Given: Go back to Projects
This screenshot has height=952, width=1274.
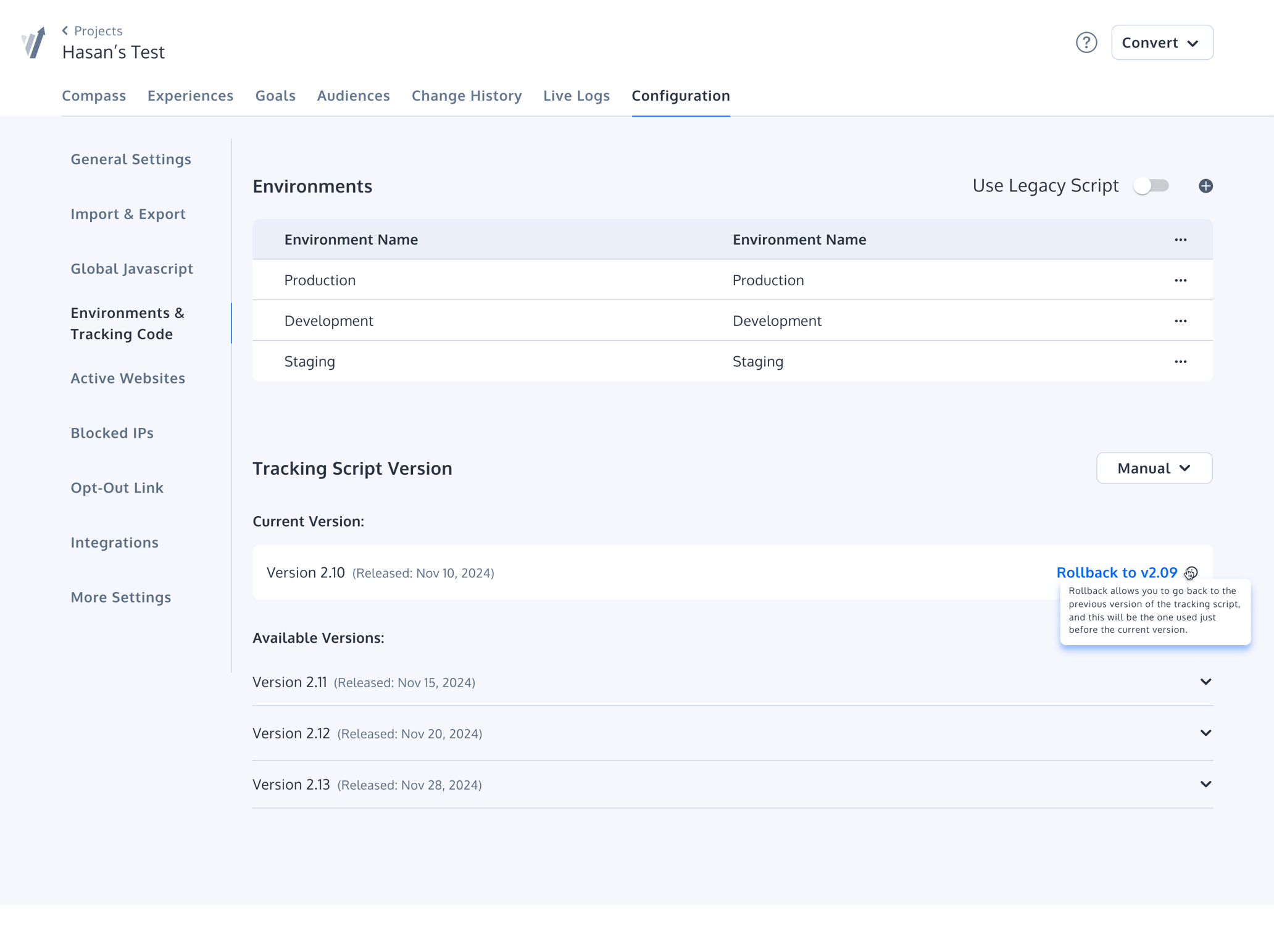Looking at the screenshot, I should click(92, 31).
